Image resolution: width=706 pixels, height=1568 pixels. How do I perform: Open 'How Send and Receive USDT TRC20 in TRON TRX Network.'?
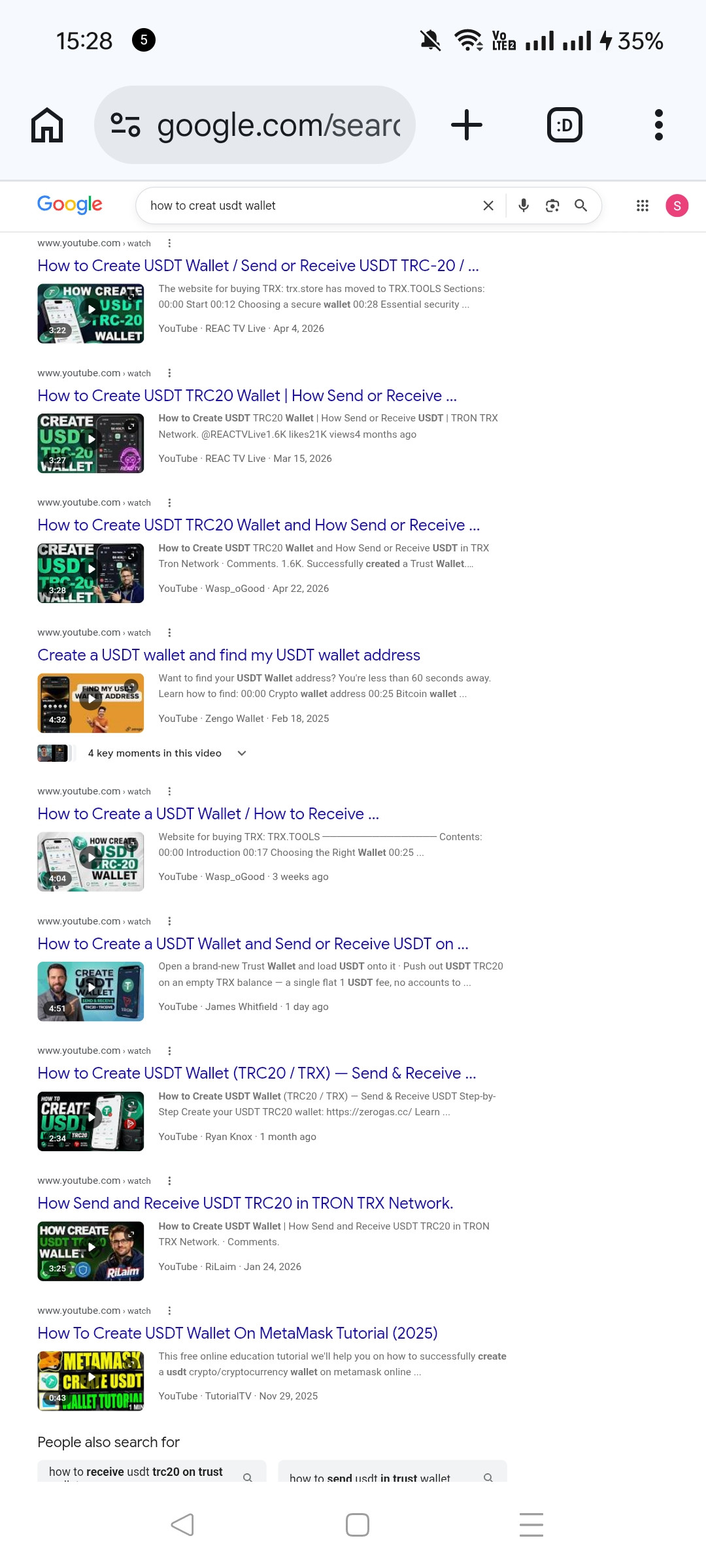click(x=245, y=1203)
